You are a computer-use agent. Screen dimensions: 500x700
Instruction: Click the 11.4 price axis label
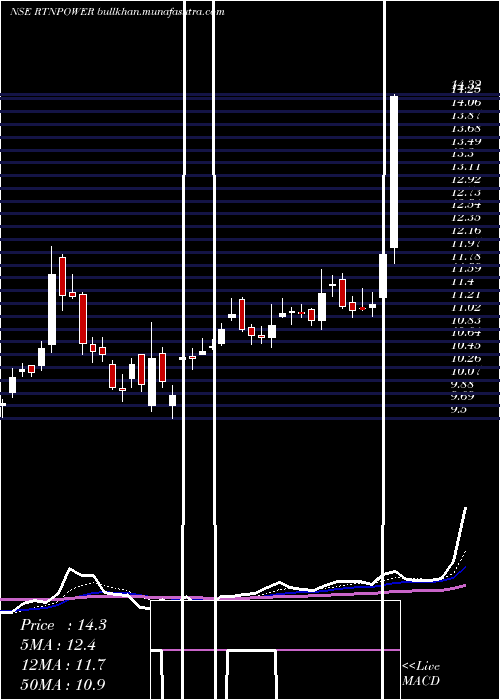[x=462, y=282]
